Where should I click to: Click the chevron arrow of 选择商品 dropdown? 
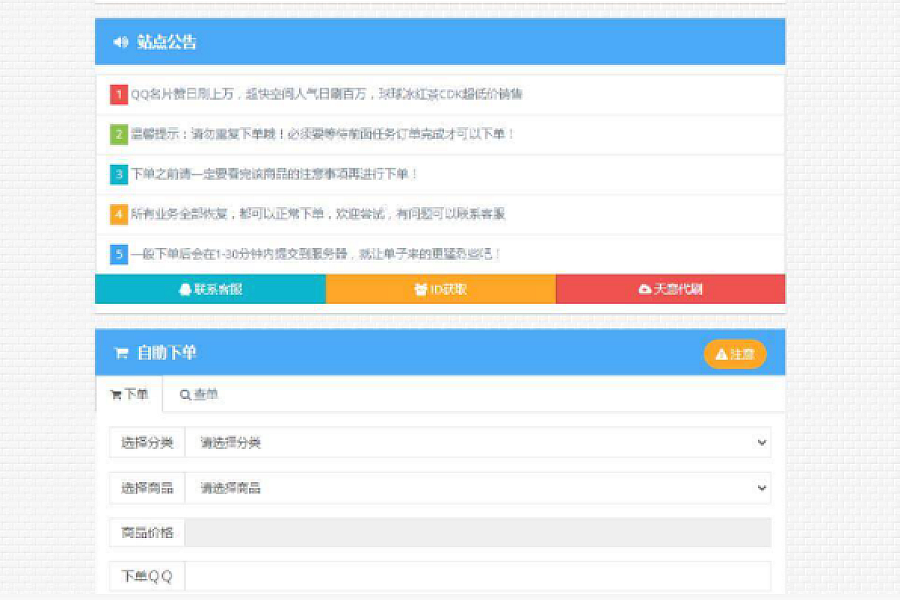pyautogui.click(x=762, y=488)
